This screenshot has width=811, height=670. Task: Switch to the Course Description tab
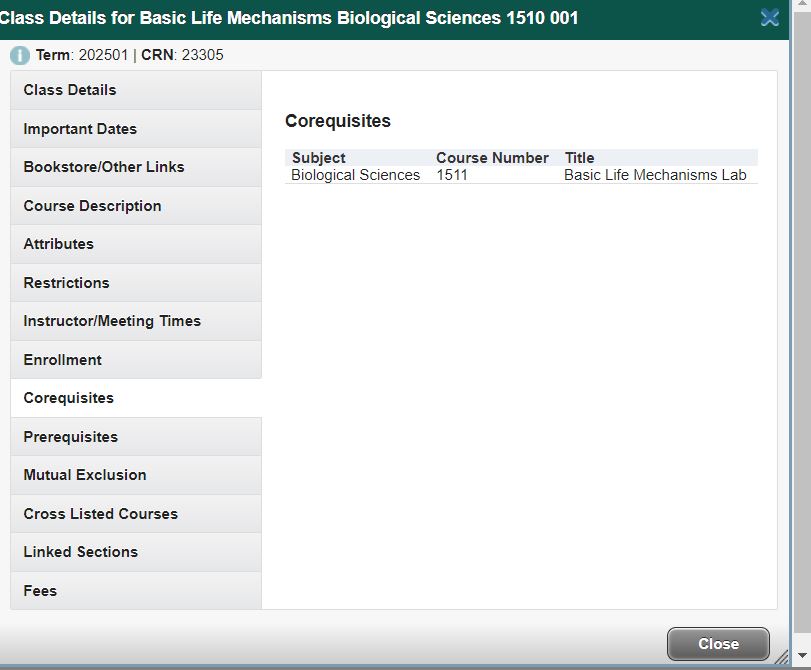[x=136, y=206]
